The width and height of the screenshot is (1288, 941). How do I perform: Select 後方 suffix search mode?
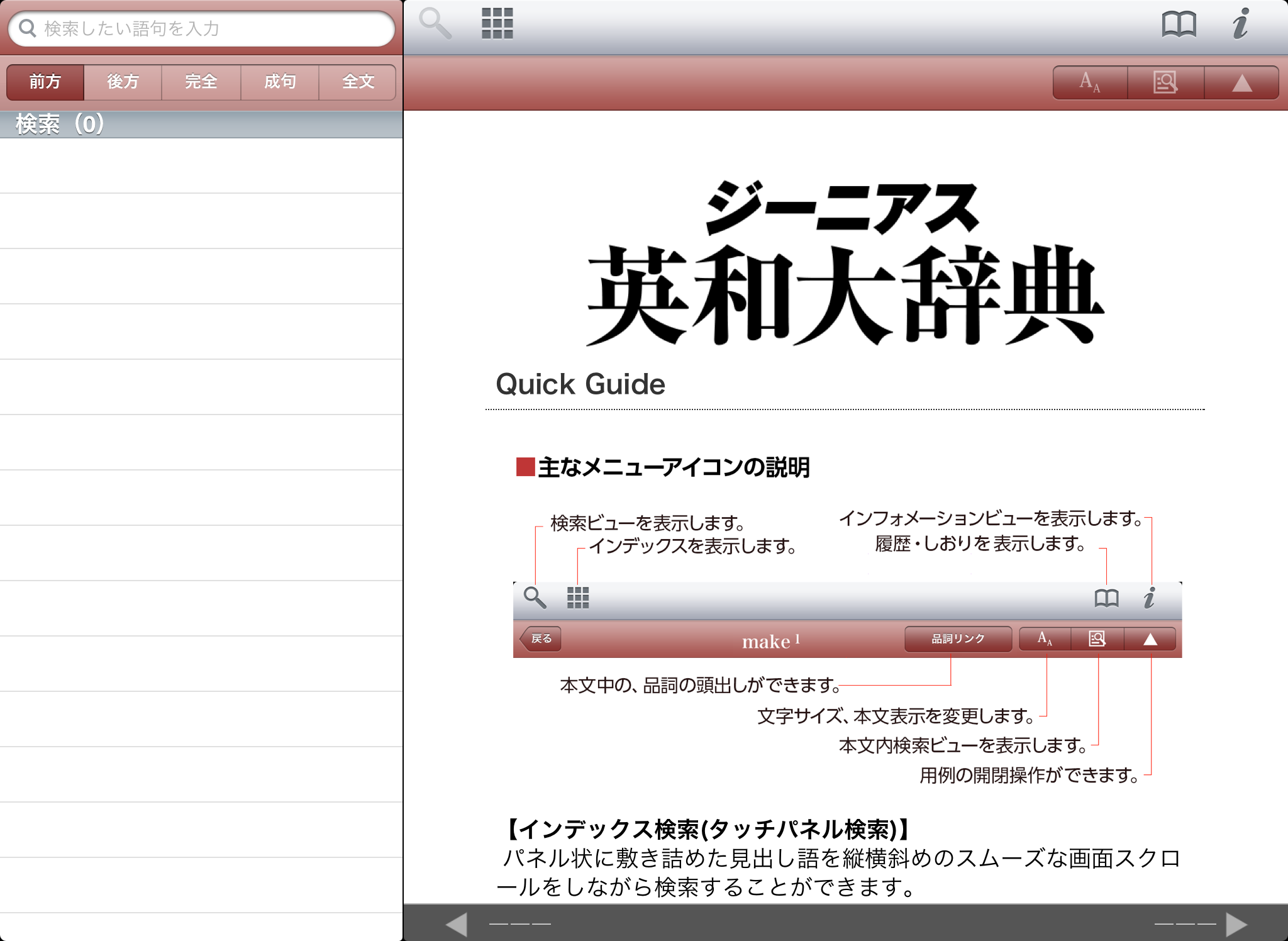point(123,82)
